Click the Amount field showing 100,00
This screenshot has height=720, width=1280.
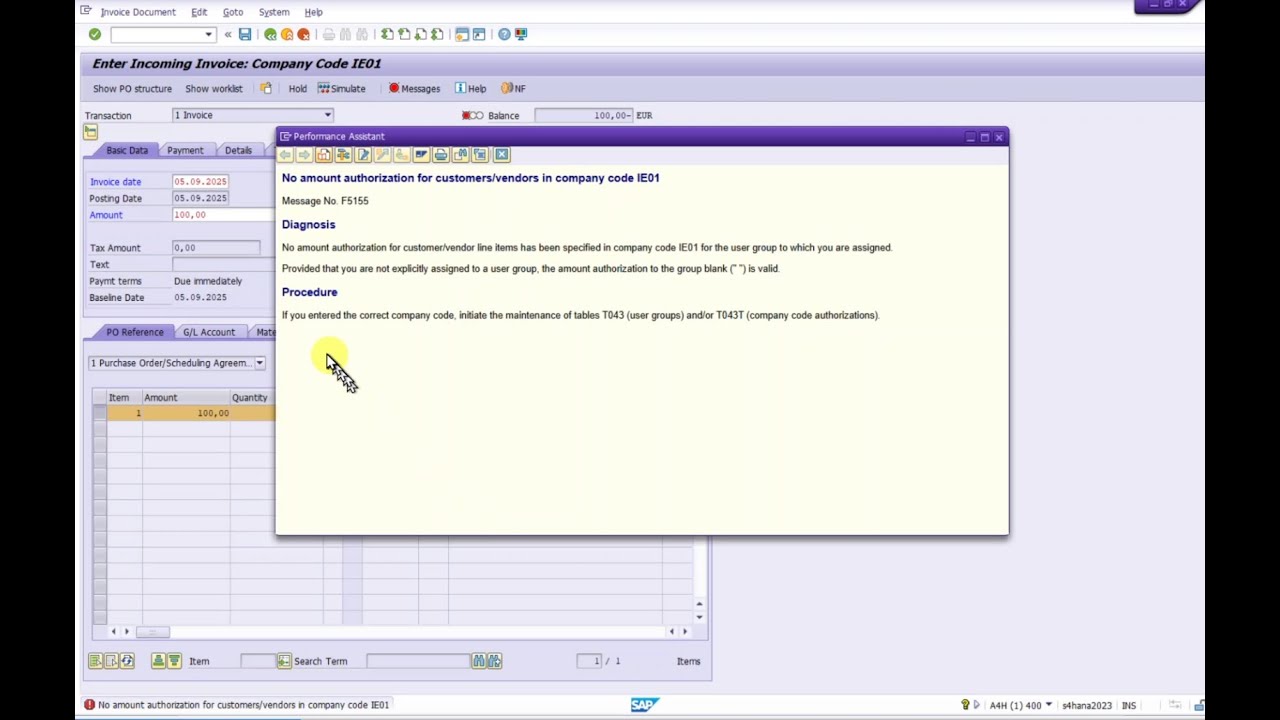tap(224, 215)
